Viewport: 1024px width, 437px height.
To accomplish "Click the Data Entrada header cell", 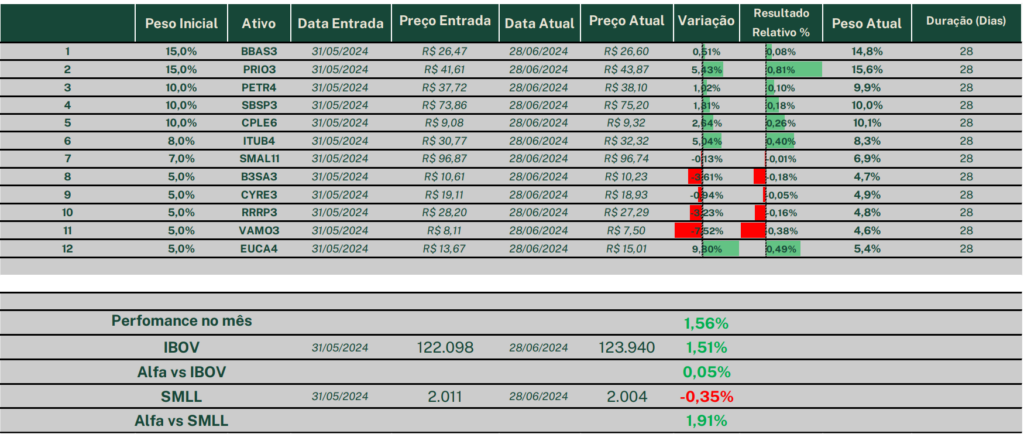I will 340,24.
